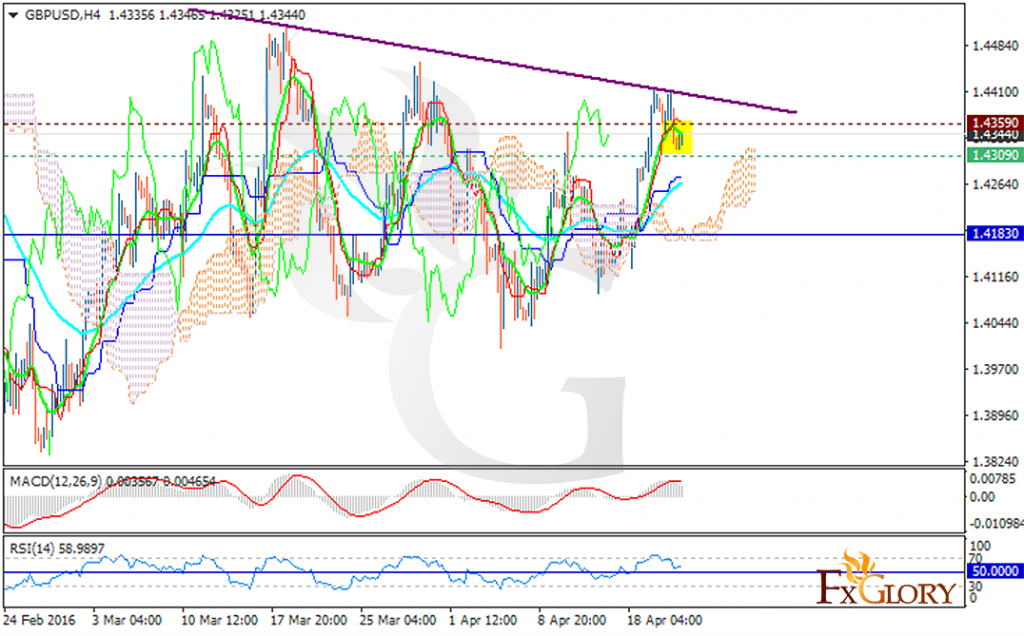Click the 1.44840 price axis value
1024x636 pixels.
point(995,46)
